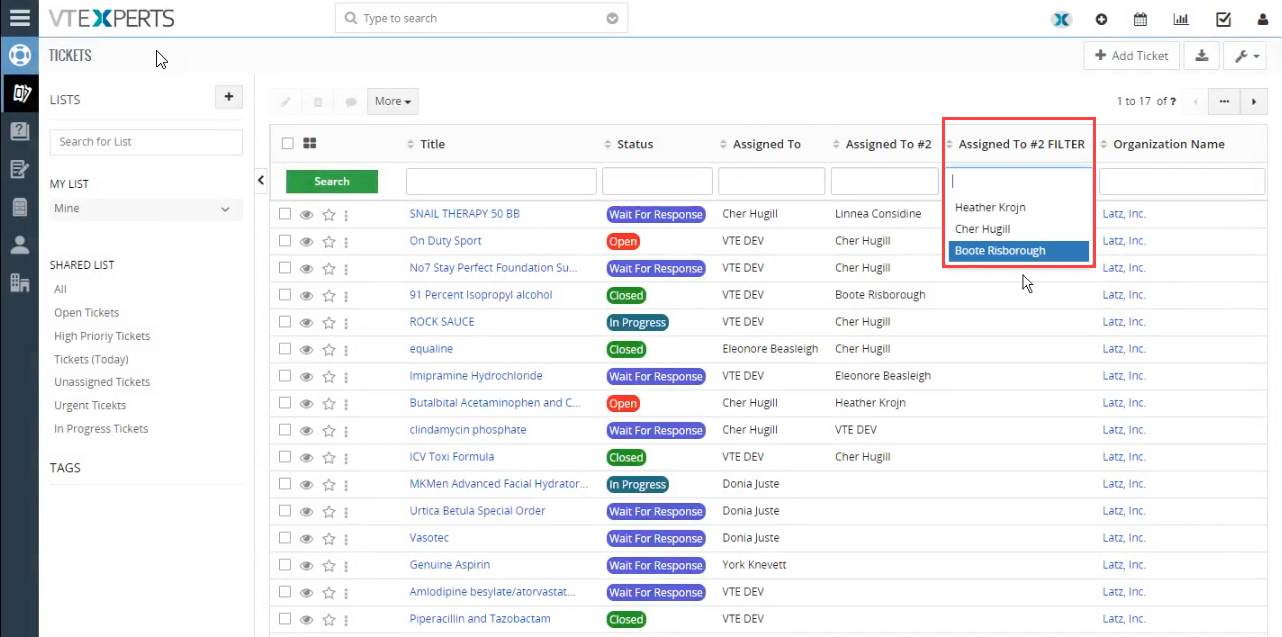Click the Title column filter field

pos(501,181)
